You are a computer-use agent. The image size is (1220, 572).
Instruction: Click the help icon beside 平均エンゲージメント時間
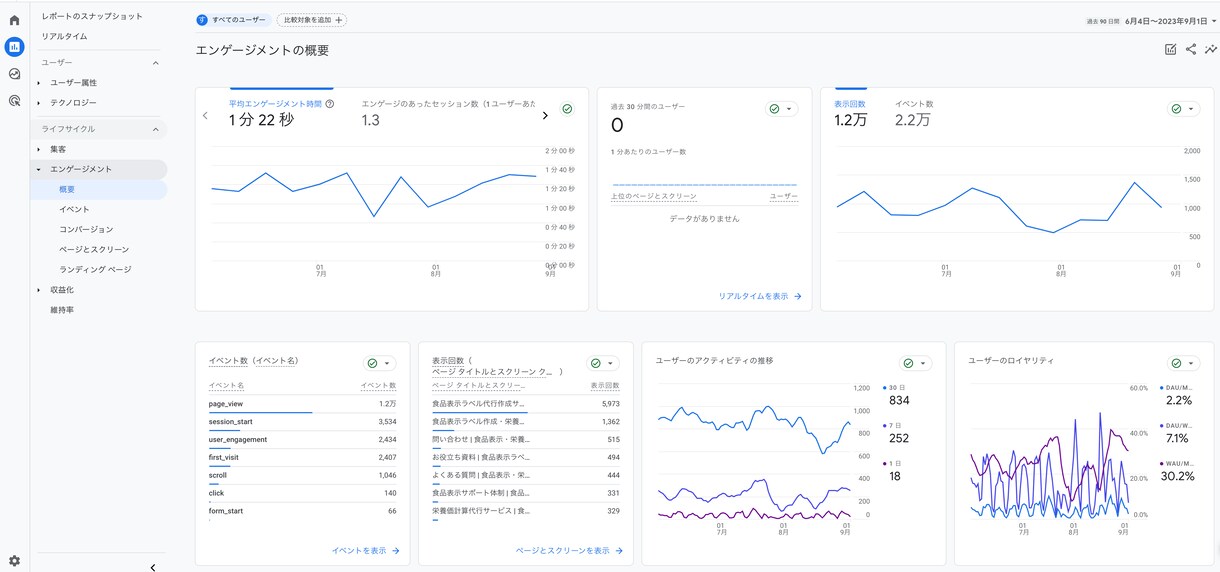click(330, 103)
